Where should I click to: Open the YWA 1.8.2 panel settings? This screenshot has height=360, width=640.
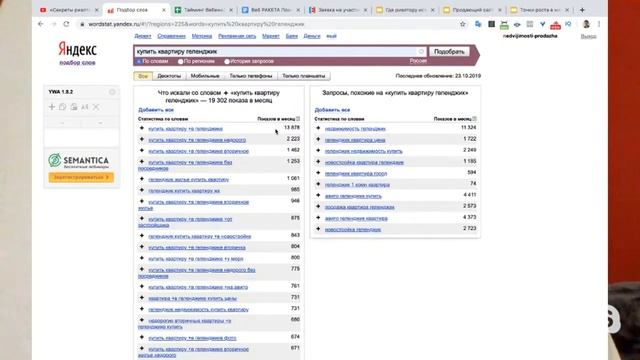(x=112, y=92)
